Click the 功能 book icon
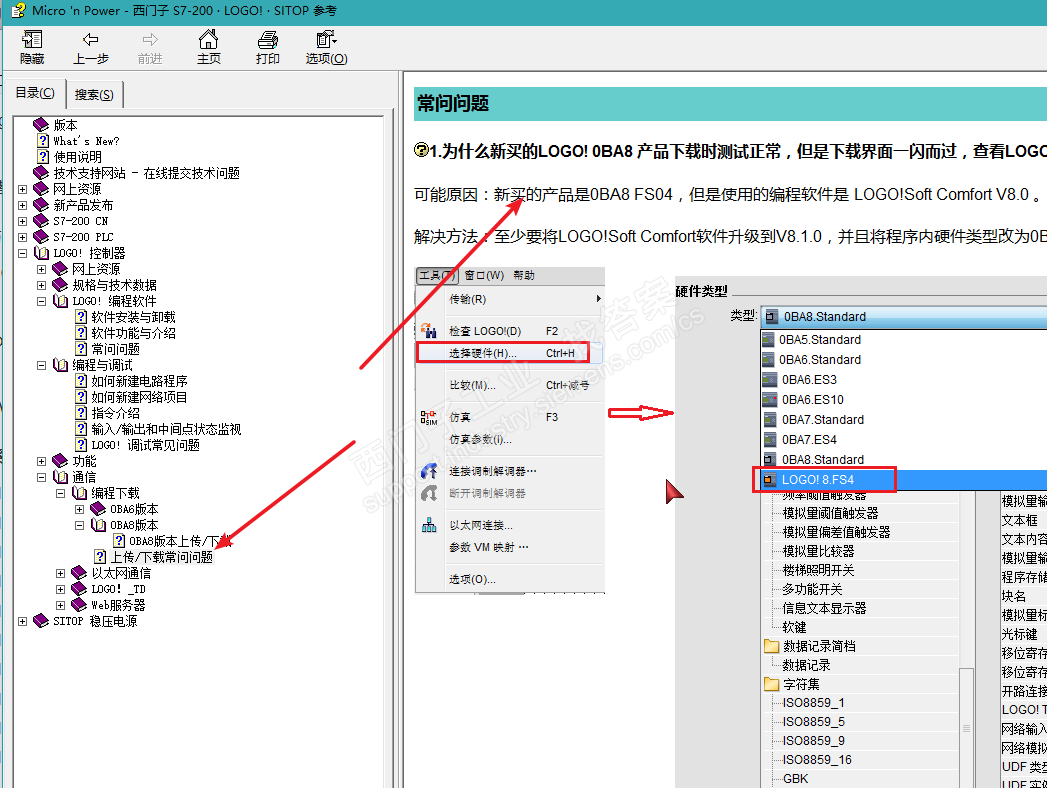This screenshot has height=788, width=1047. click(60, 461)
